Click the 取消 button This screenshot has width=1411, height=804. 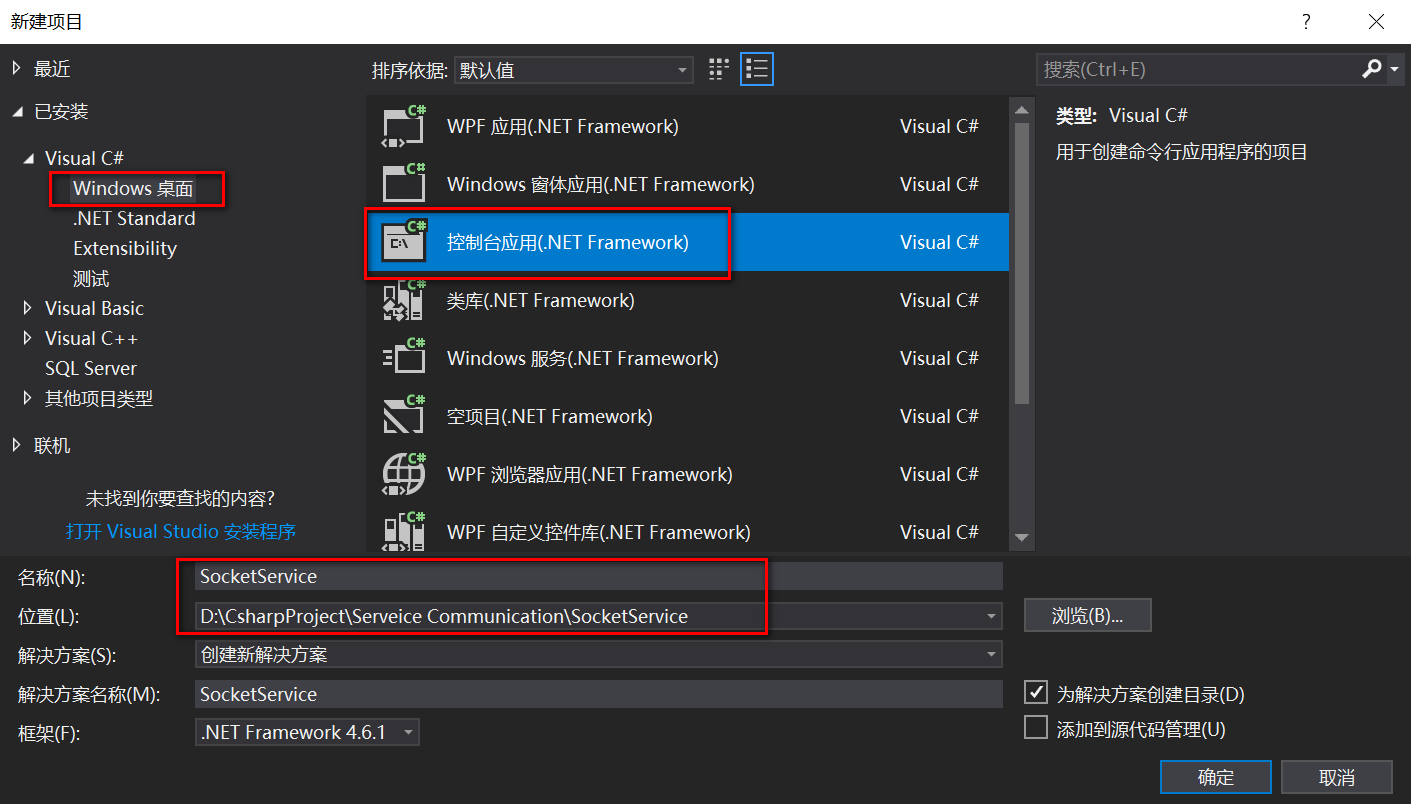(1337, 777)
